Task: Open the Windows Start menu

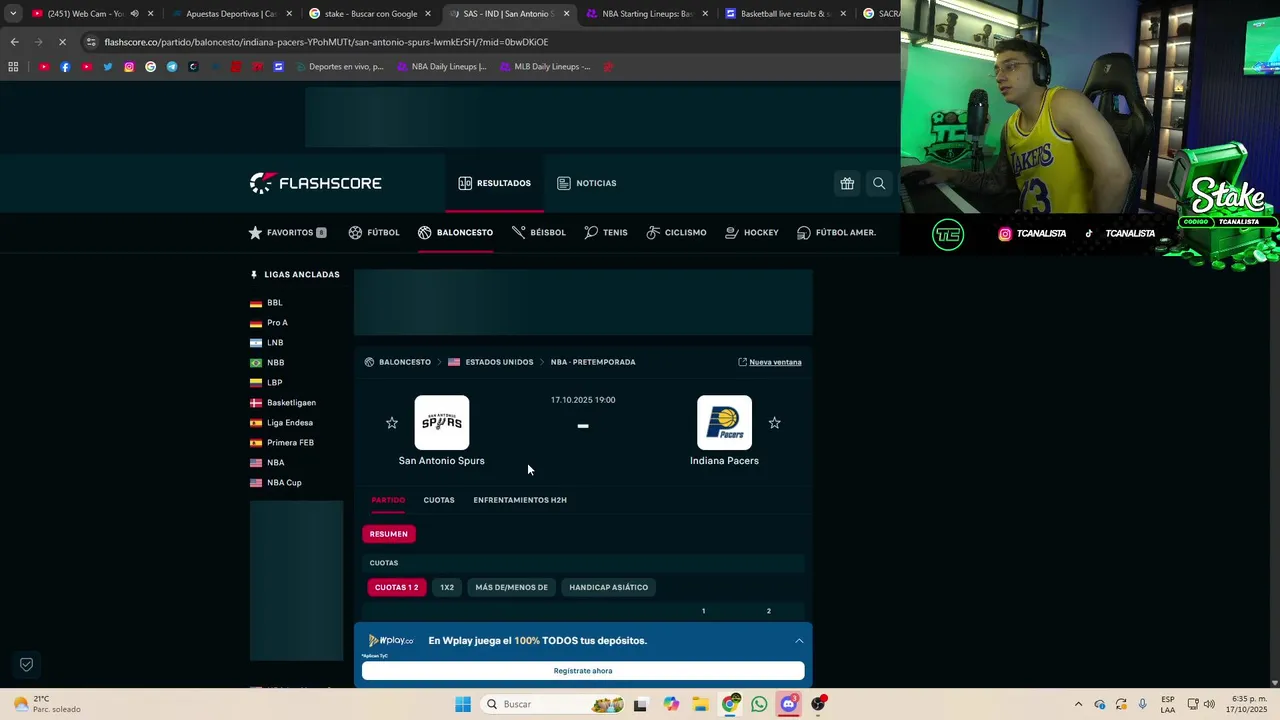Action: tap(463, 704)
